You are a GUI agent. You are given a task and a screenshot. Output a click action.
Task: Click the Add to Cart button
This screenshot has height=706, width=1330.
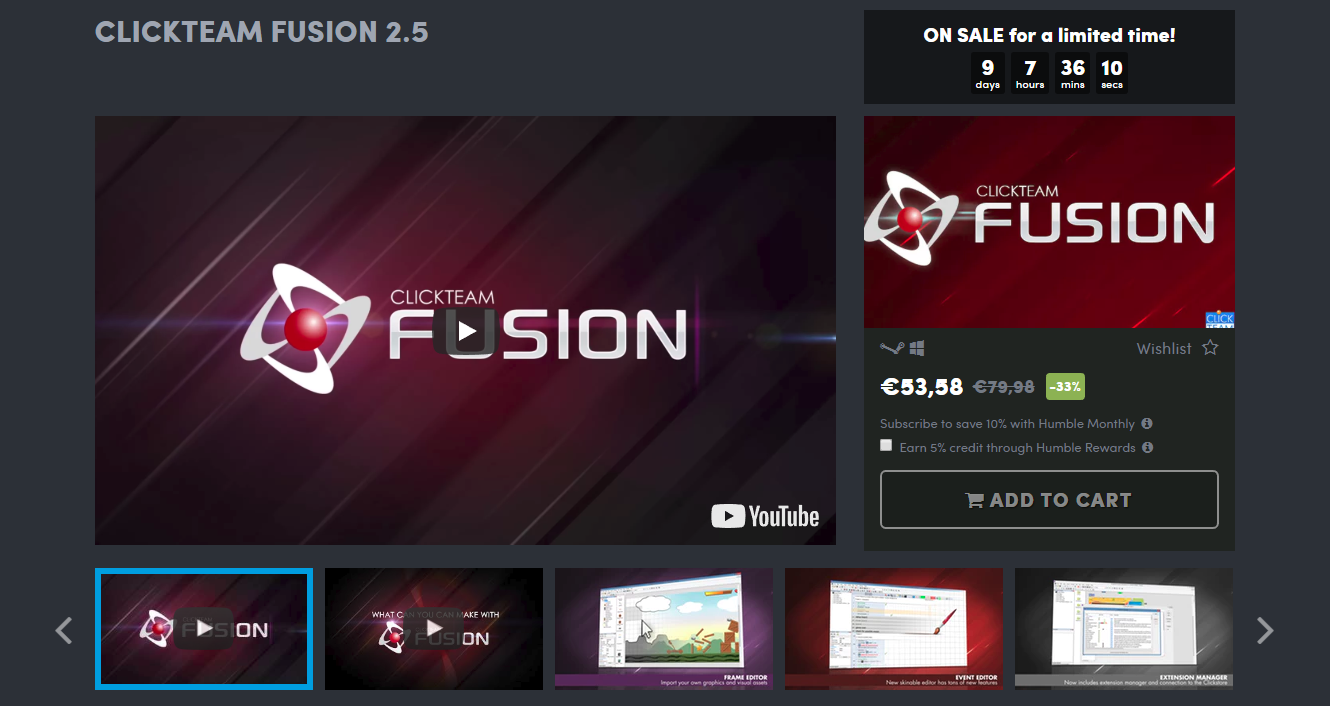(x=1049, y=499)
